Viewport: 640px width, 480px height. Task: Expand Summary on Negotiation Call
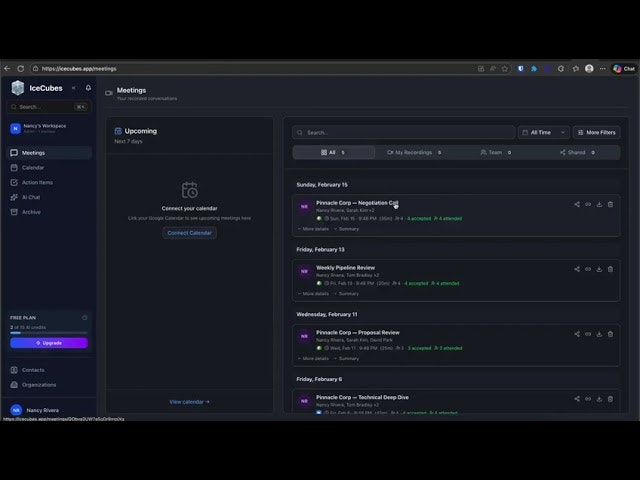pyautogui.click(x=347, y=229)
